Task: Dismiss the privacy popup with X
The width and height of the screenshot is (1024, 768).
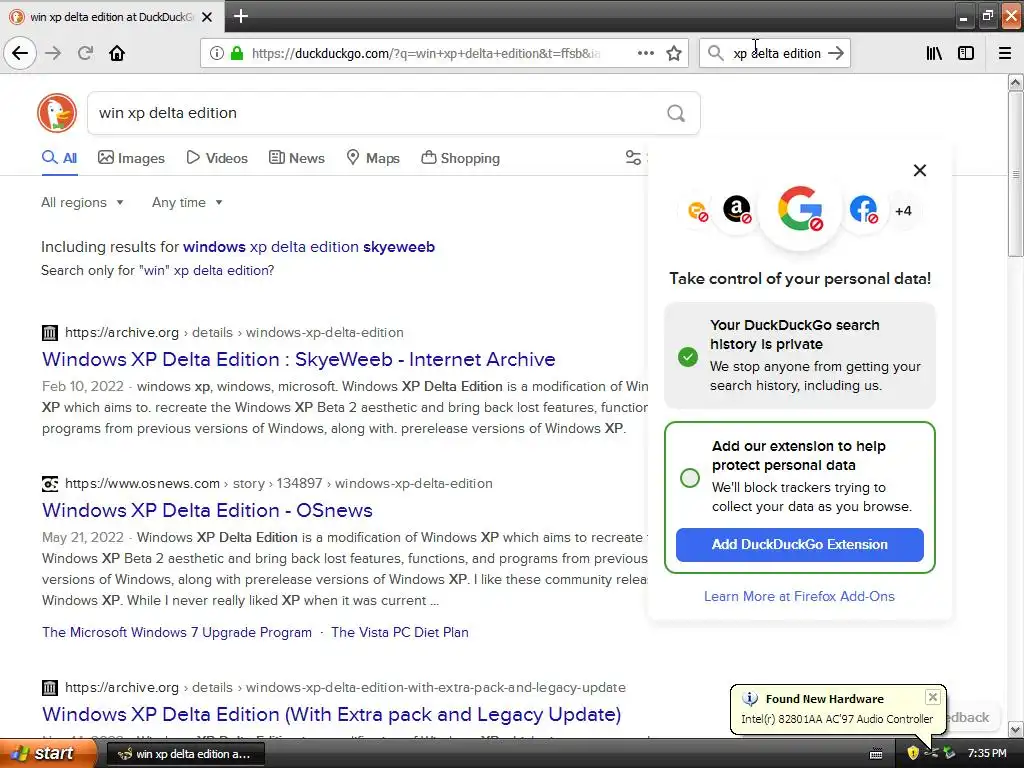Action: (x=920, y=170)
